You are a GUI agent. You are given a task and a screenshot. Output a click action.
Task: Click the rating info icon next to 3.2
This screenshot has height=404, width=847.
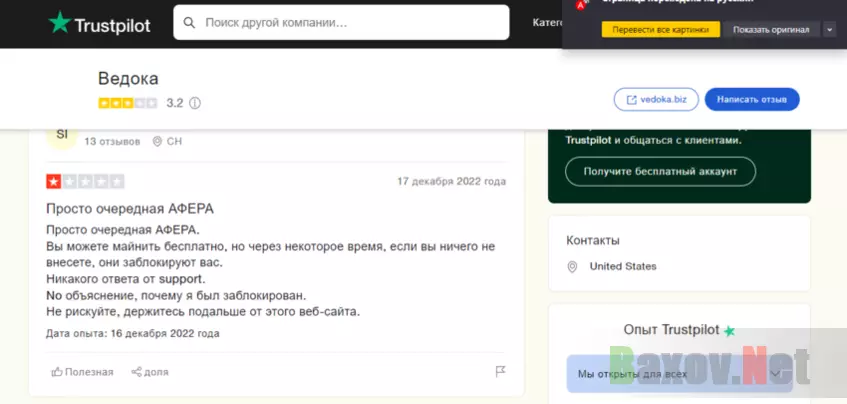coord(195,103)
